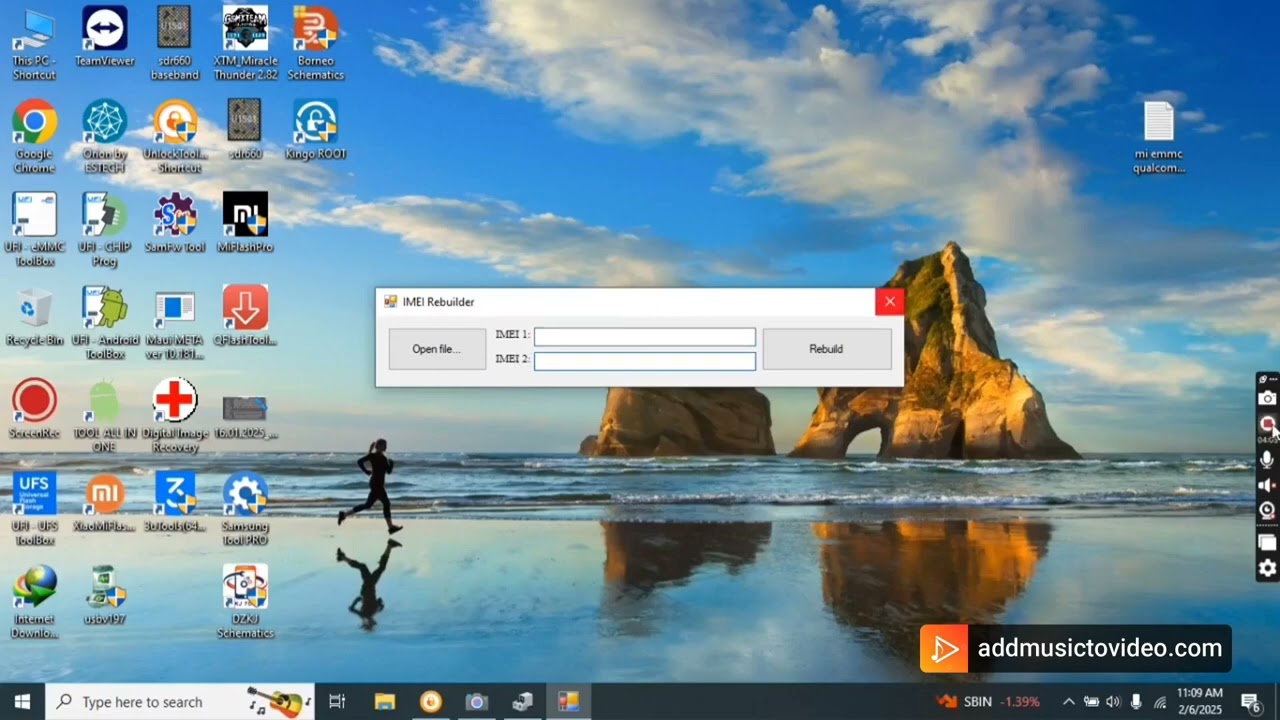Image resolution: width=1280 pixels, height=720 pixels.
Task: Open volume control in system tray
Action: click(1113, 702)
